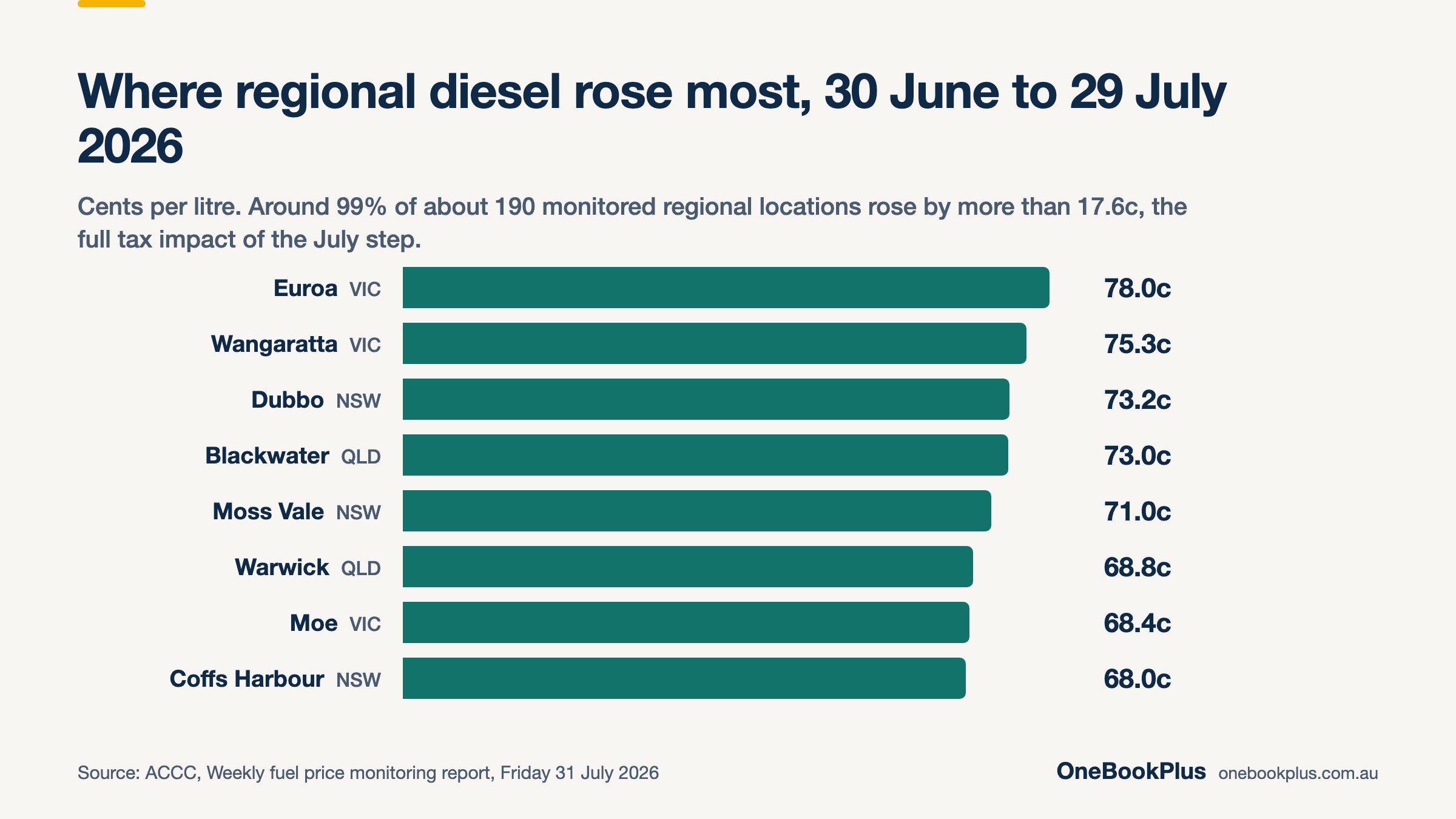Select the Warwick label

282,567
